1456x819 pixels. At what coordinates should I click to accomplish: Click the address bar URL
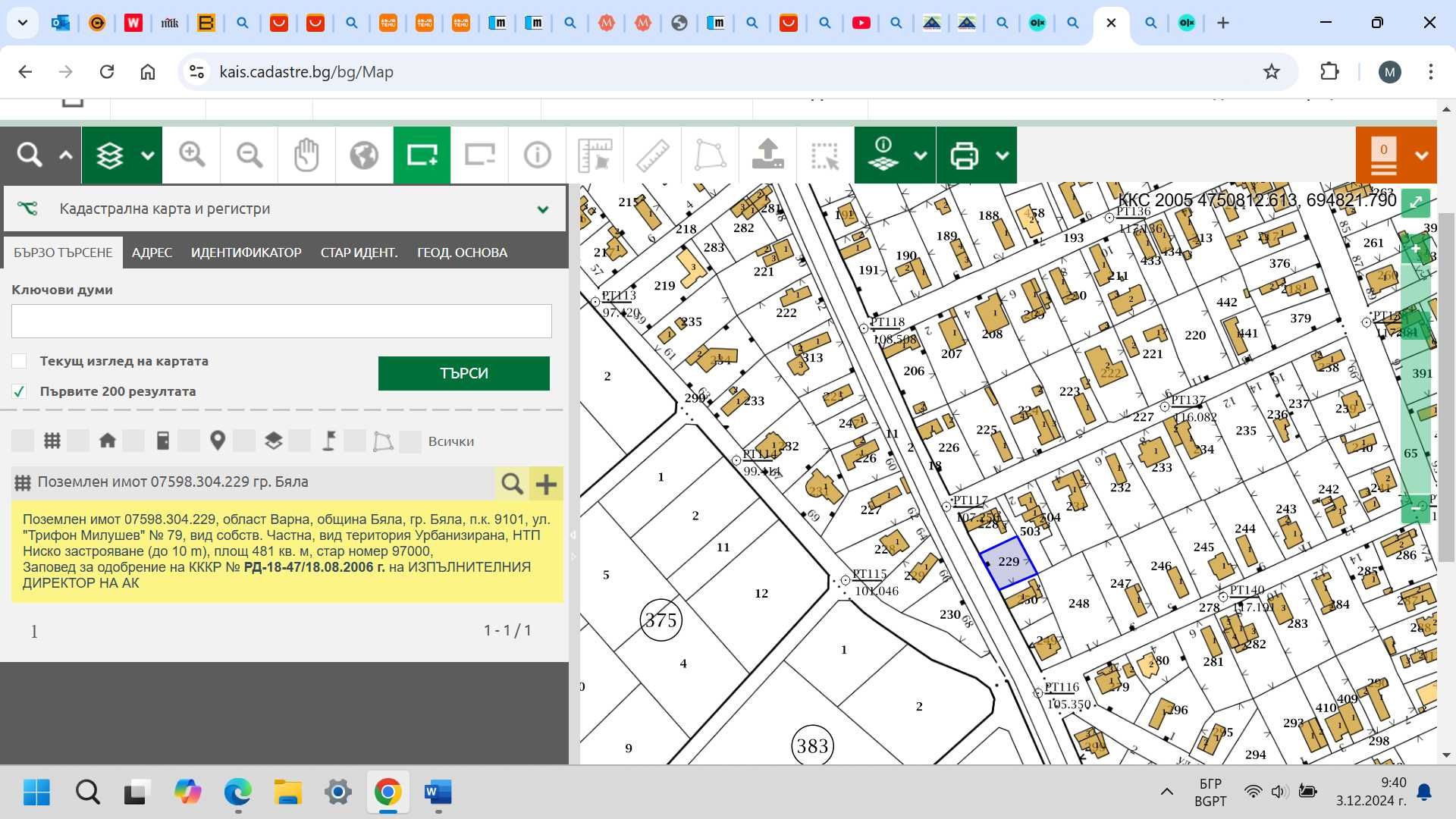(x=306, y=72)
